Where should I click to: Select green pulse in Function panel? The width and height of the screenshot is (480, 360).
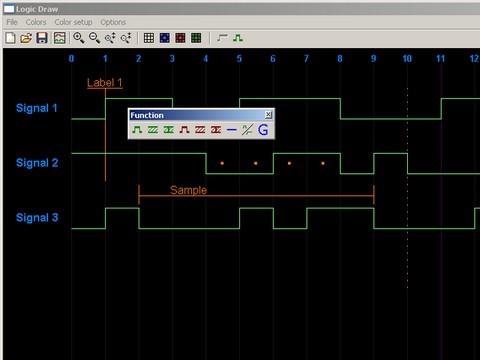click(x=137, y=130)
